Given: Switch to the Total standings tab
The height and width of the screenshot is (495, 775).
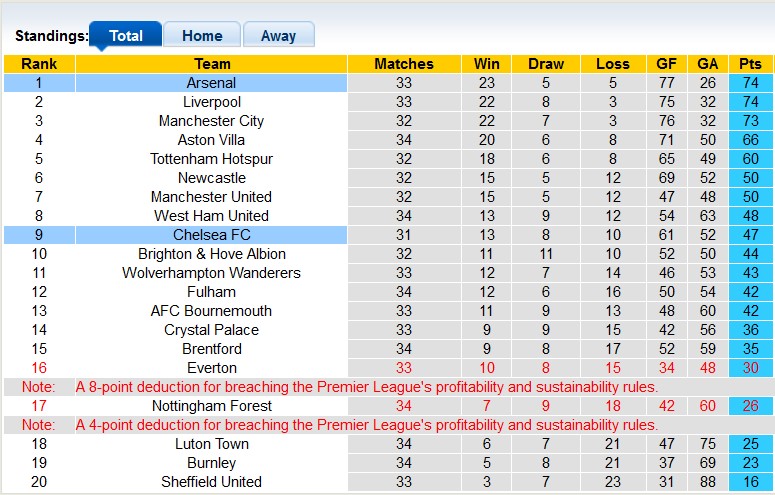Looking at the screenshot, I should (125, 35).
